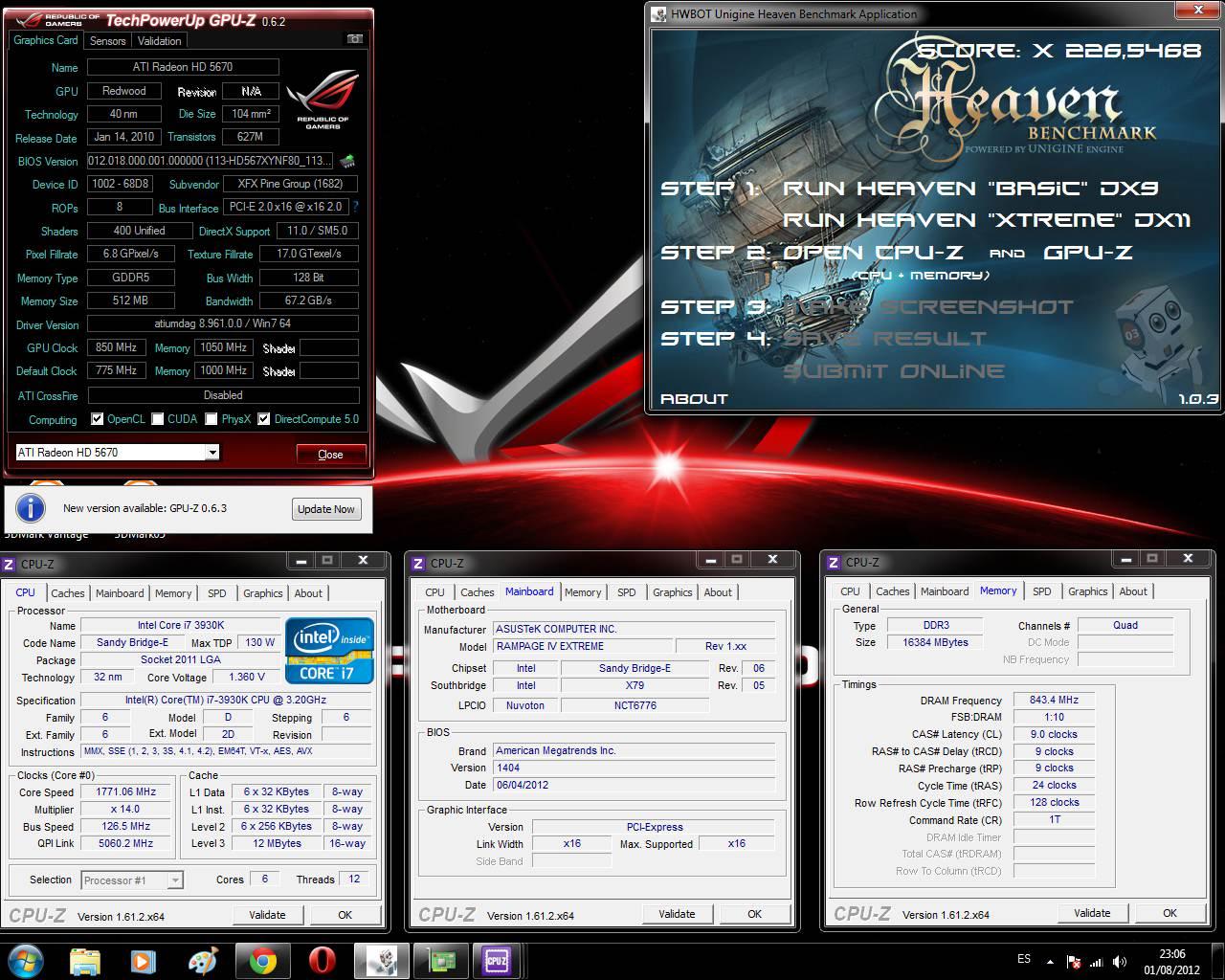Image resolution: width=1225 pixels, height=980 pixels.
Task: Click the bus interface question mark icon
Action: (x=356, y=207)
